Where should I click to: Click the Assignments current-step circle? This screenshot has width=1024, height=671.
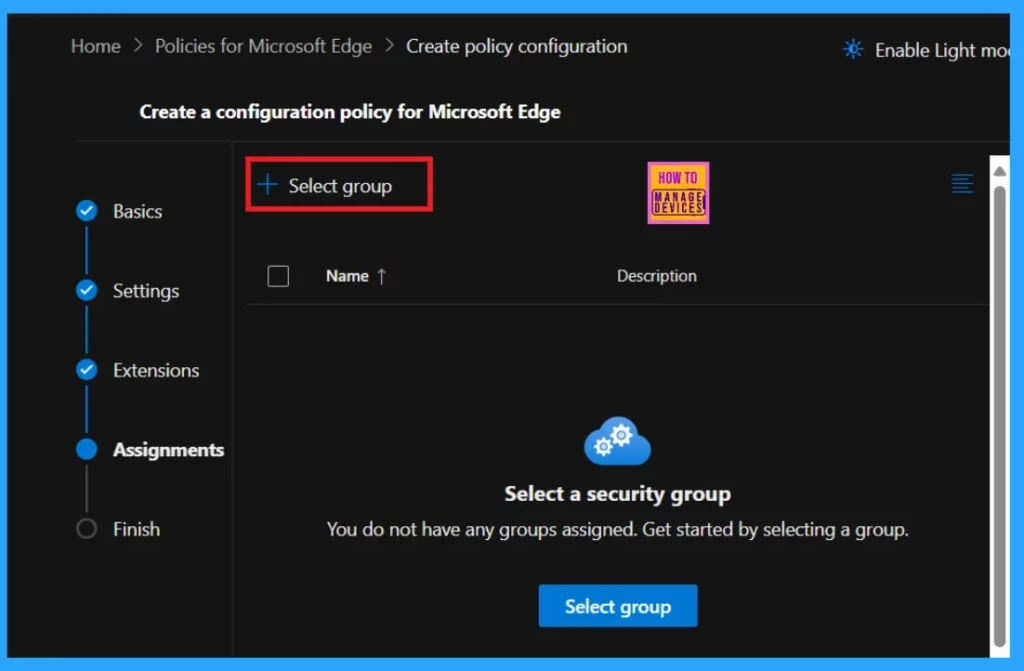(x=86, y=450)
